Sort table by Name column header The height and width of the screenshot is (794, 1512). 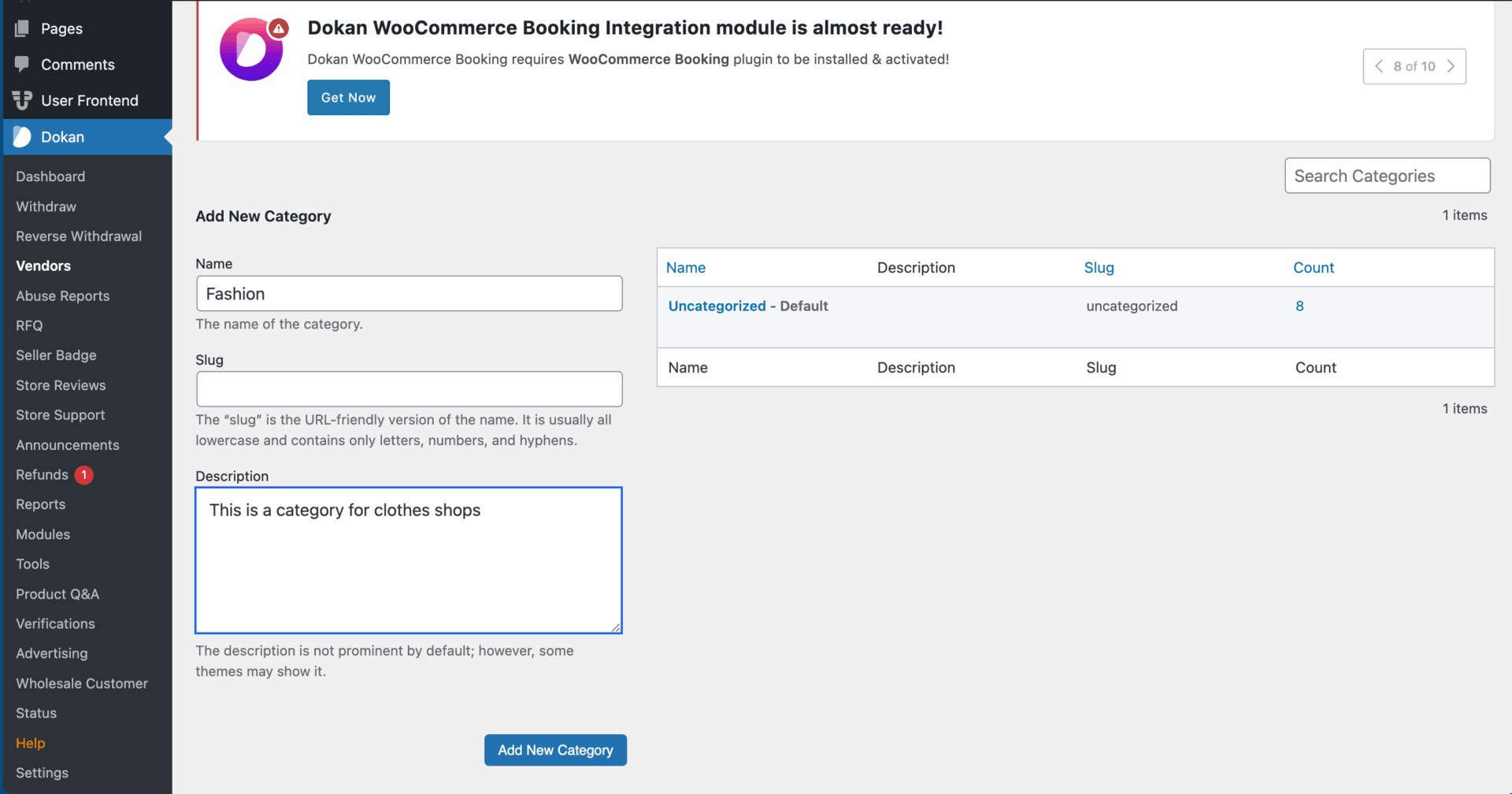pyautogui.click(x=686, y=268)
